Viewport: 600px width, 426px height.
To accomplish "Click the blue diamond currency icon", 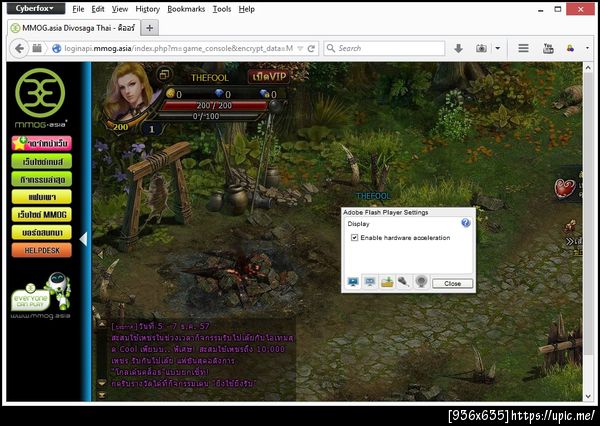I will click(x=219, y=93).
